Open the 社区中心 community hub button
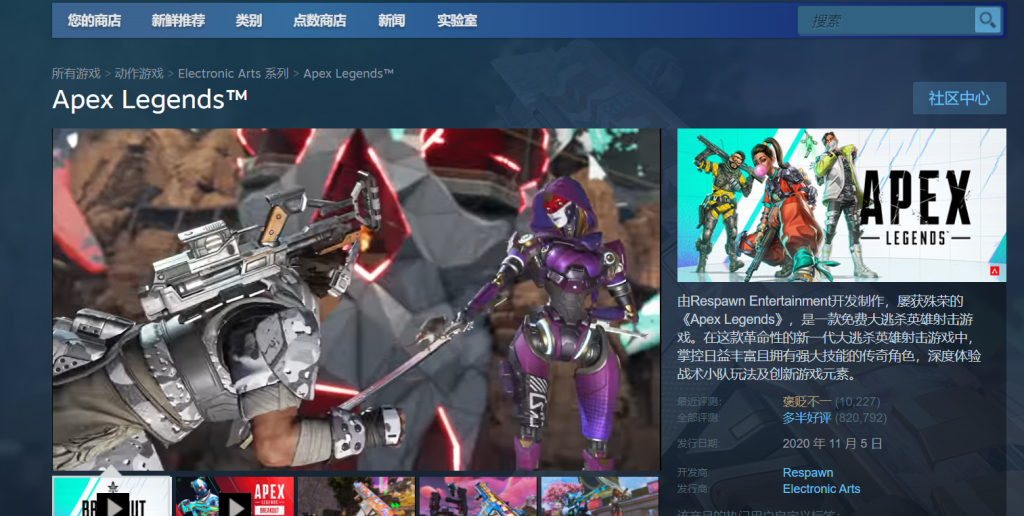Screen dimensions: 1024x516 tap(959, 98)
